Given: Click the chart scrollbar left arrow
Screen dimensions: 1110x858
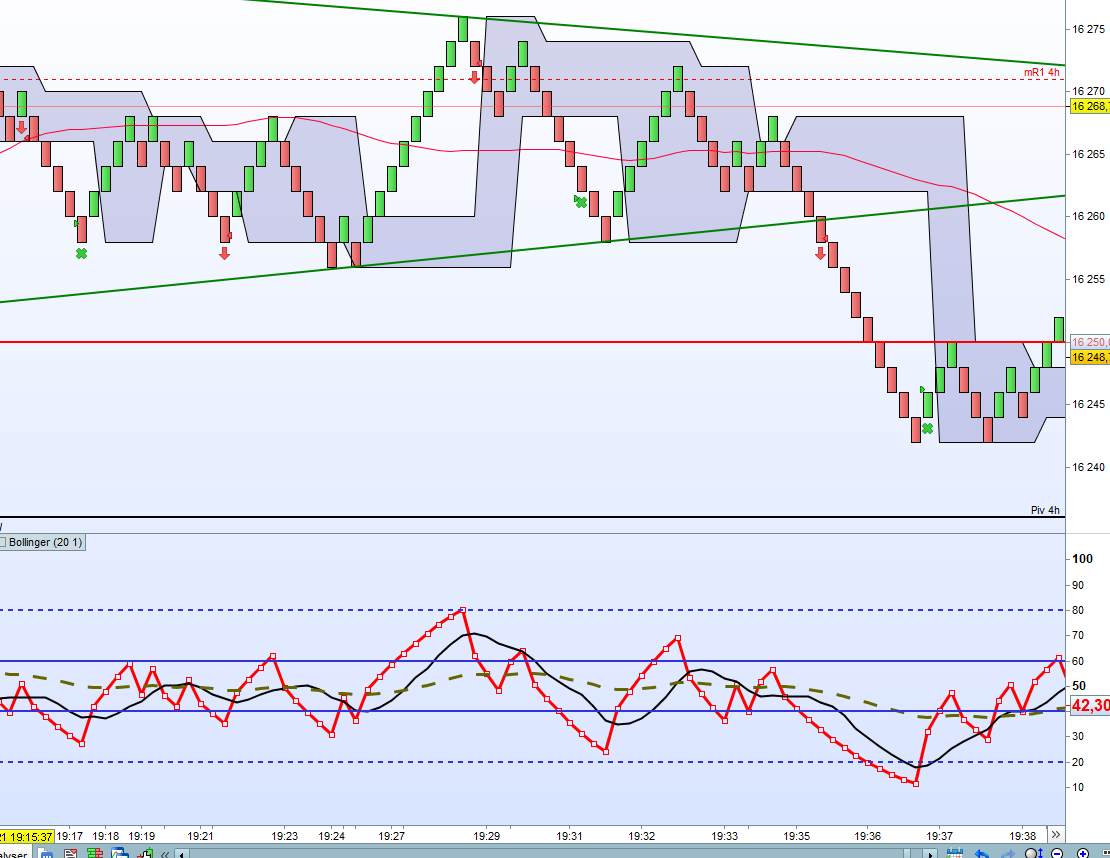Looking at the screenshot, I should (x=181, y=854).
